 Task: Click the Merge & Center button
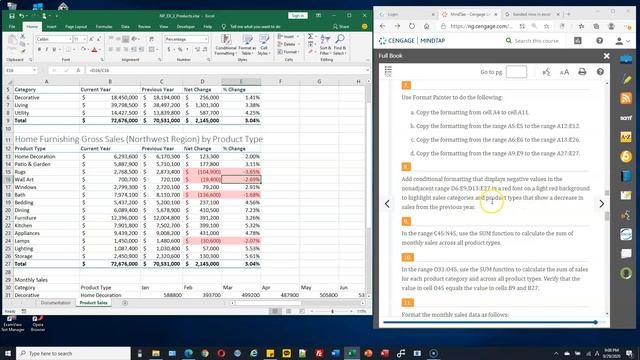[x=152, y=49]
